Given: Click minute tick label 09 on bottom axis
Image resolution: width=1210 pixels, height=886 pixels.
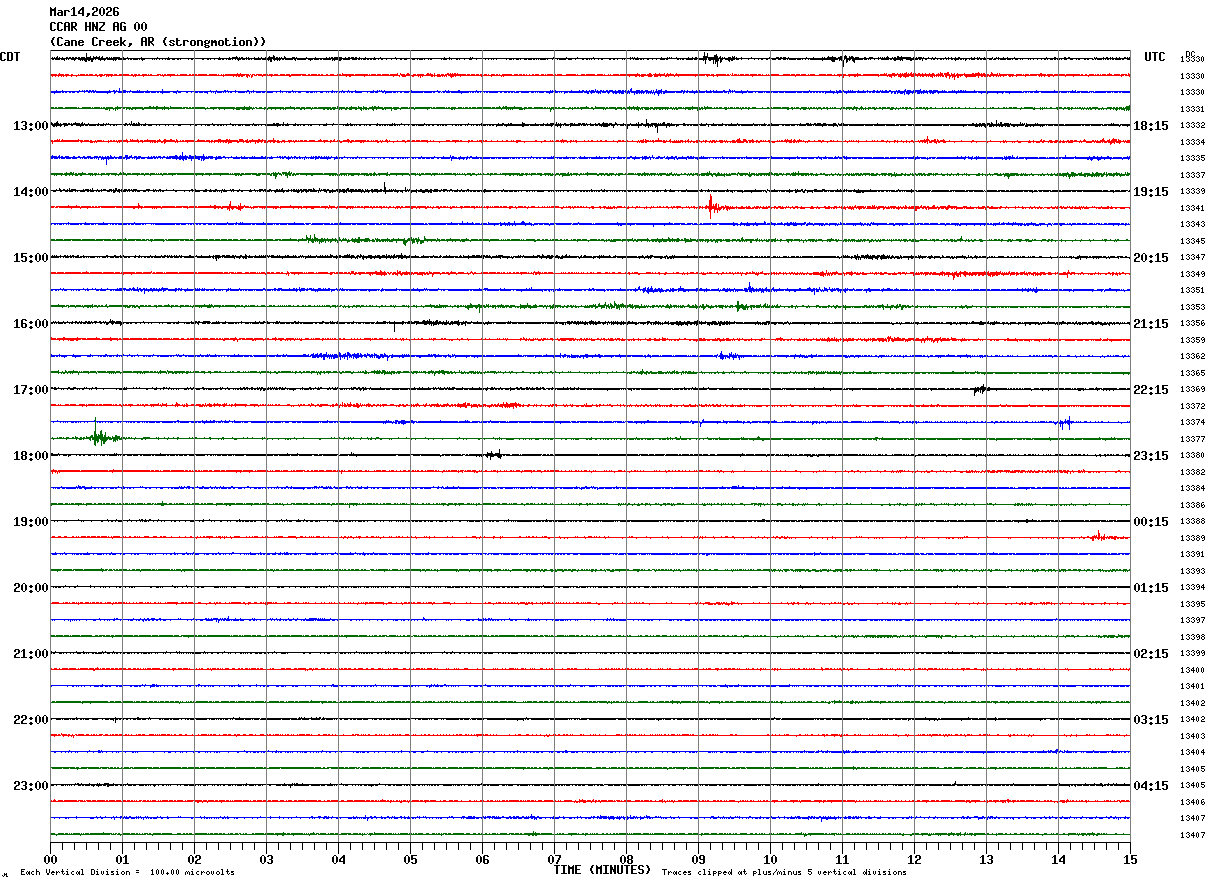Looking at the screenshot, I should tap(698, 859).
